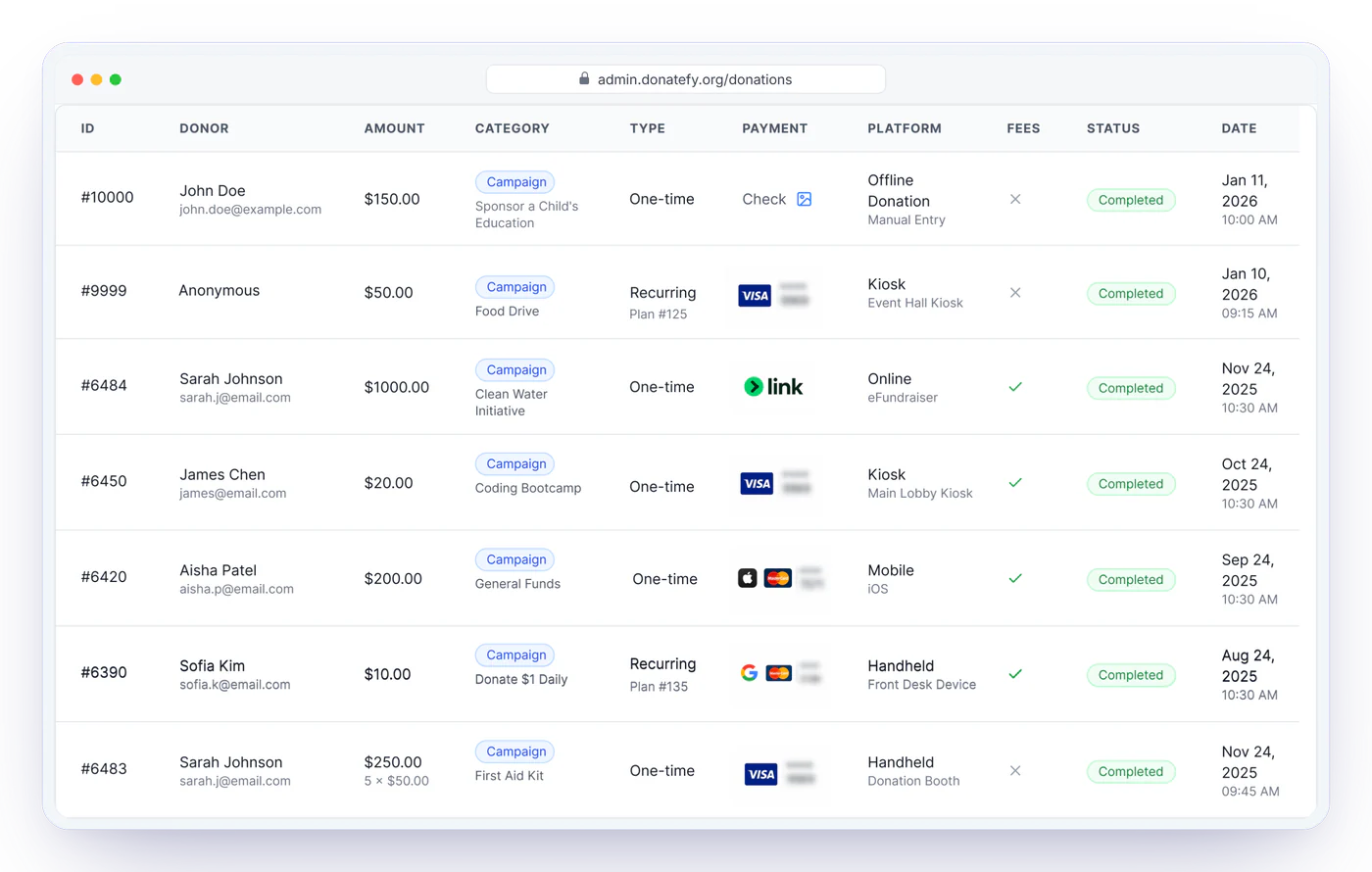
Task: Click the STATUS column header
Action: click(x=1113, y=128)
